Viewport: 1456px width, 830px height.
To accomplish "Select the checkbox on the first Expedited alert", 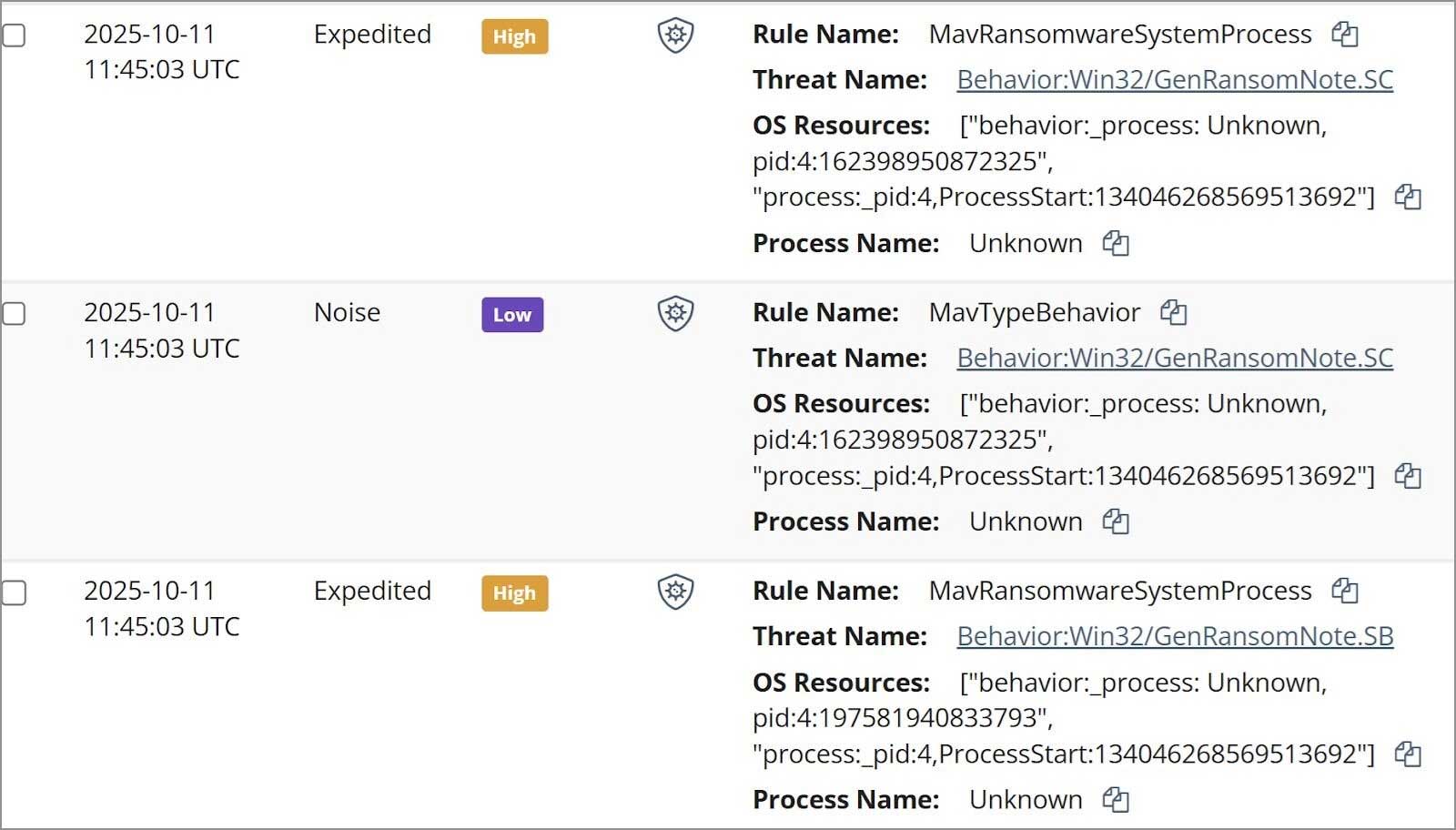I will tap(13, 35).
